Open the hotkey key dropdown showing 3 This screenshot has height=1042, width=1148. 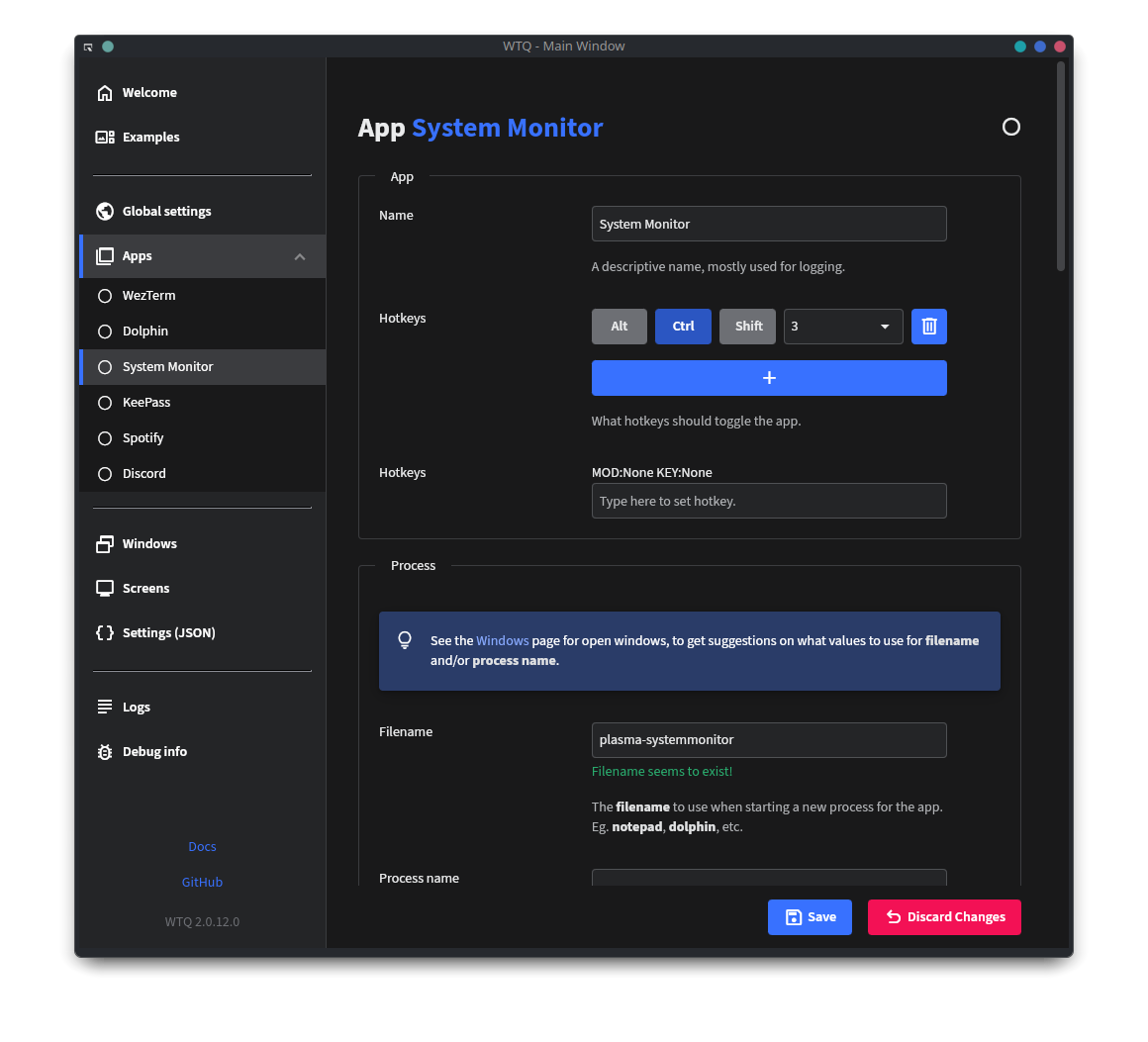point(843,327)
